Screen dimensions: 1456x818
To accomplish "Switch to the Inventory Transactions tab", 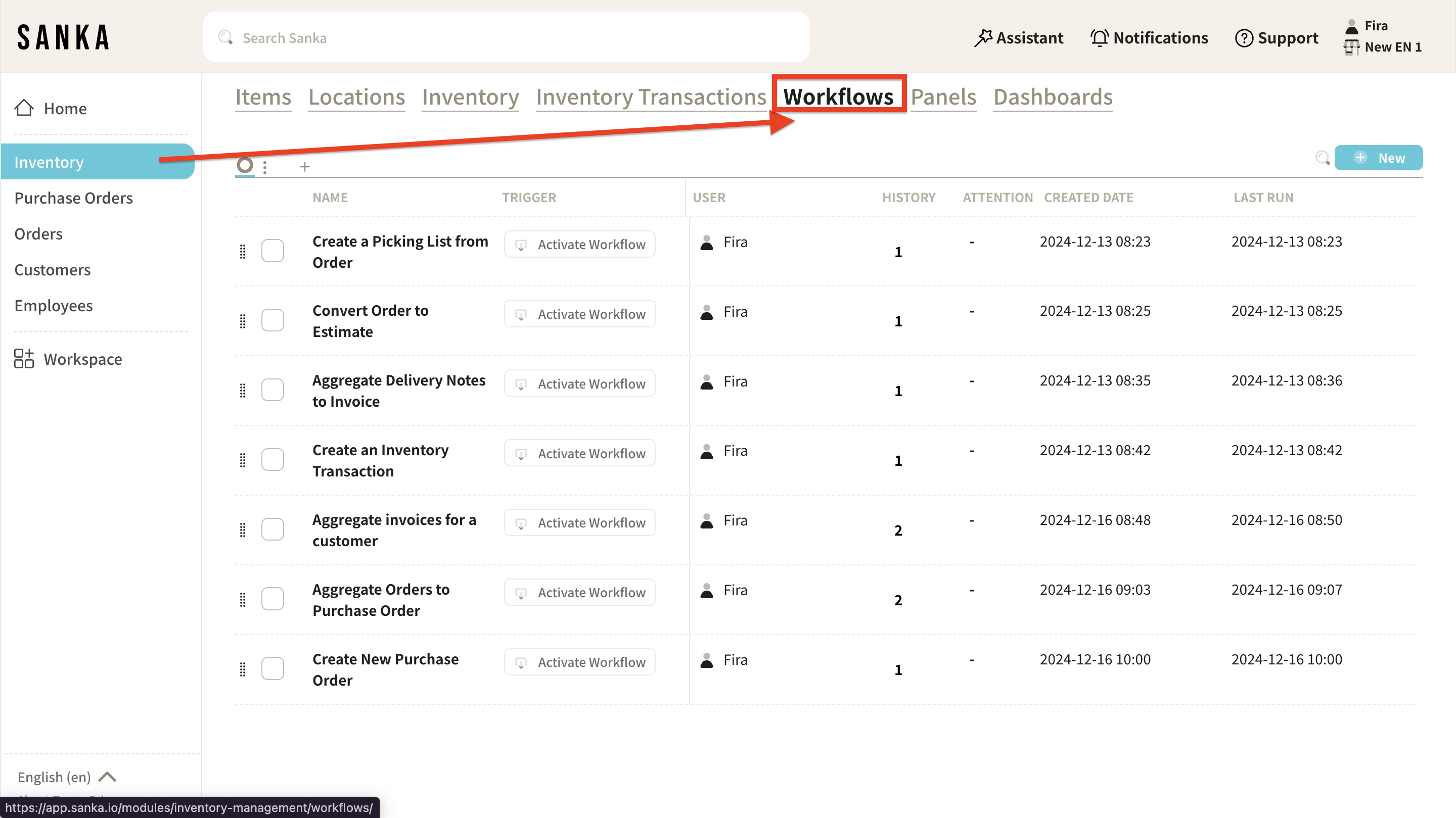I will click(x=651, y=97).
